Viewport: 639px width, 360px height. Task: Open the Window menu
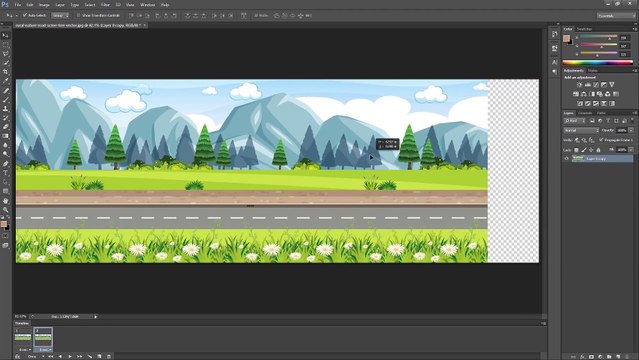pyautogui.click(x=147, y=5)
